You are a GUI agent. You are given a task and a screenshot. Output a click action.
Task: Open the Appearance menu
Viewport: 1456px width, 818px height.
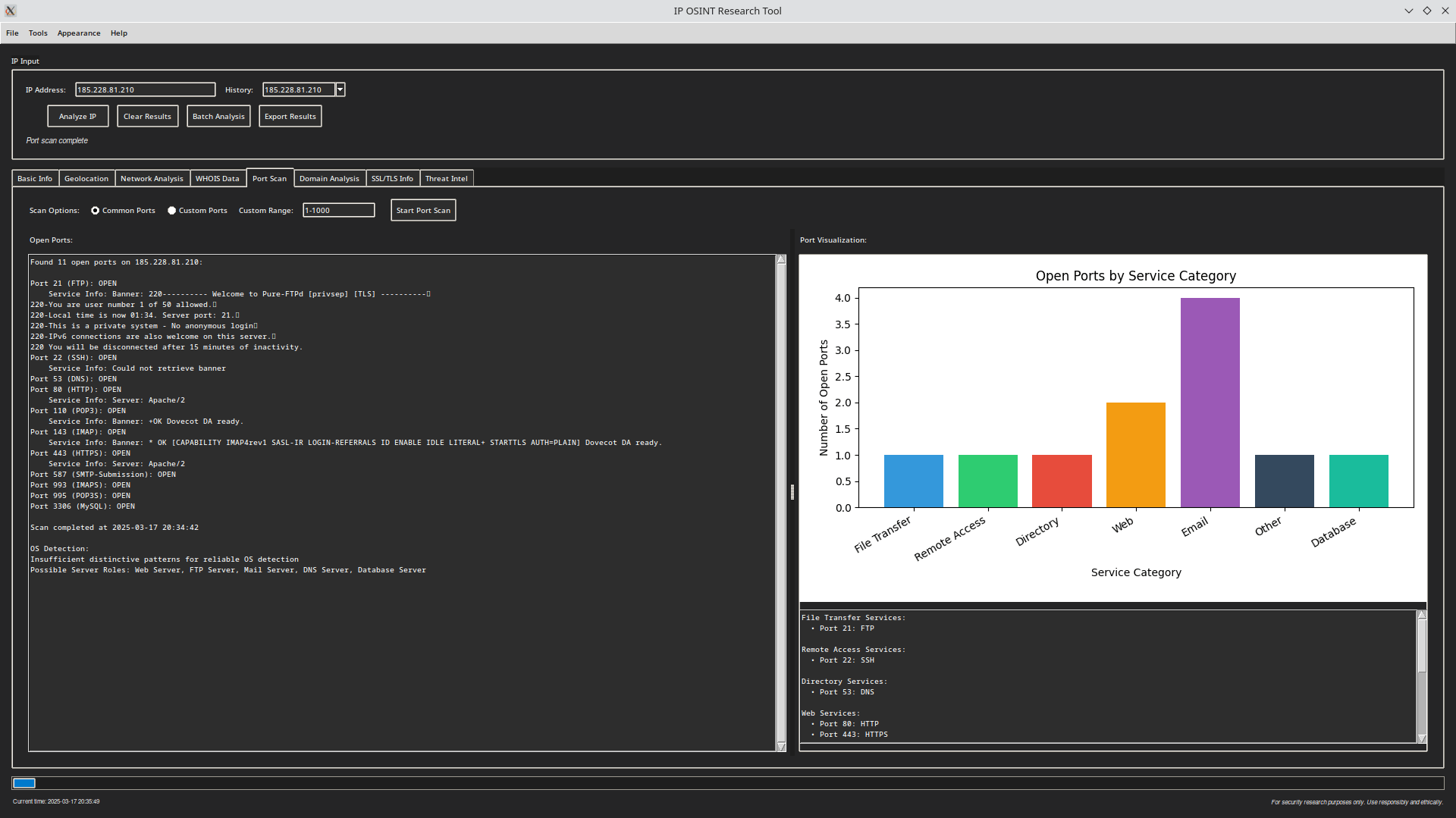tap(79, 33)
